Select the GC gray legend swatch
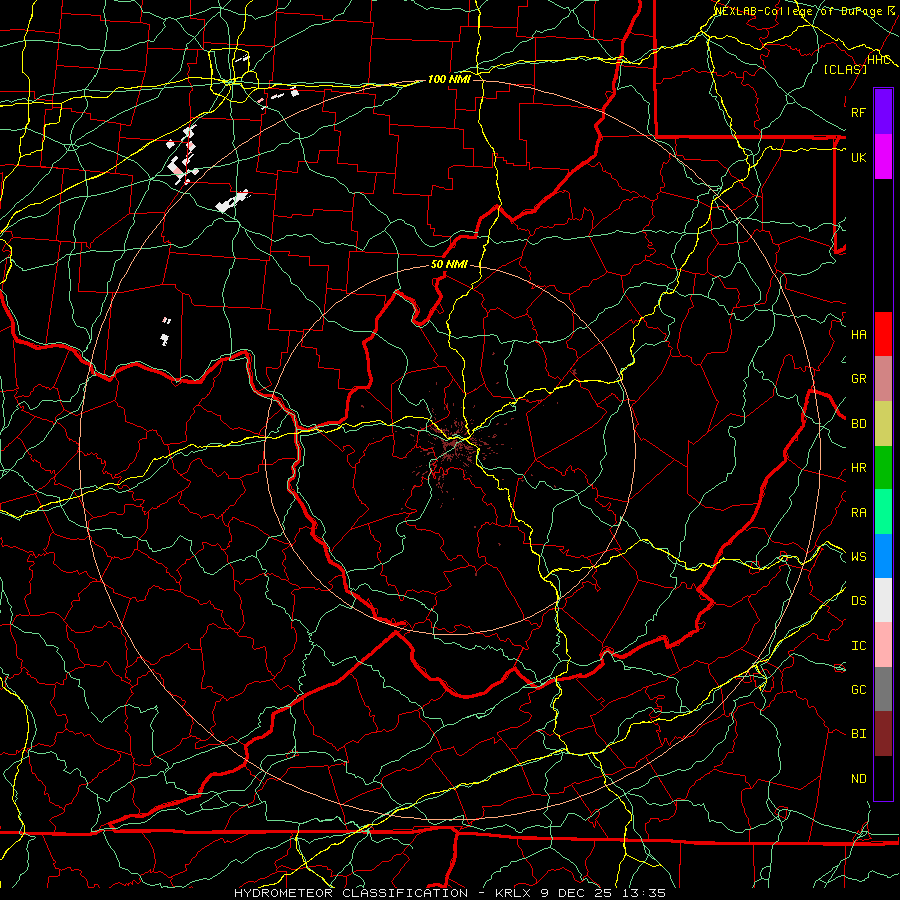The height and width of the screenshot is (900, 900). tap(883, 689)
